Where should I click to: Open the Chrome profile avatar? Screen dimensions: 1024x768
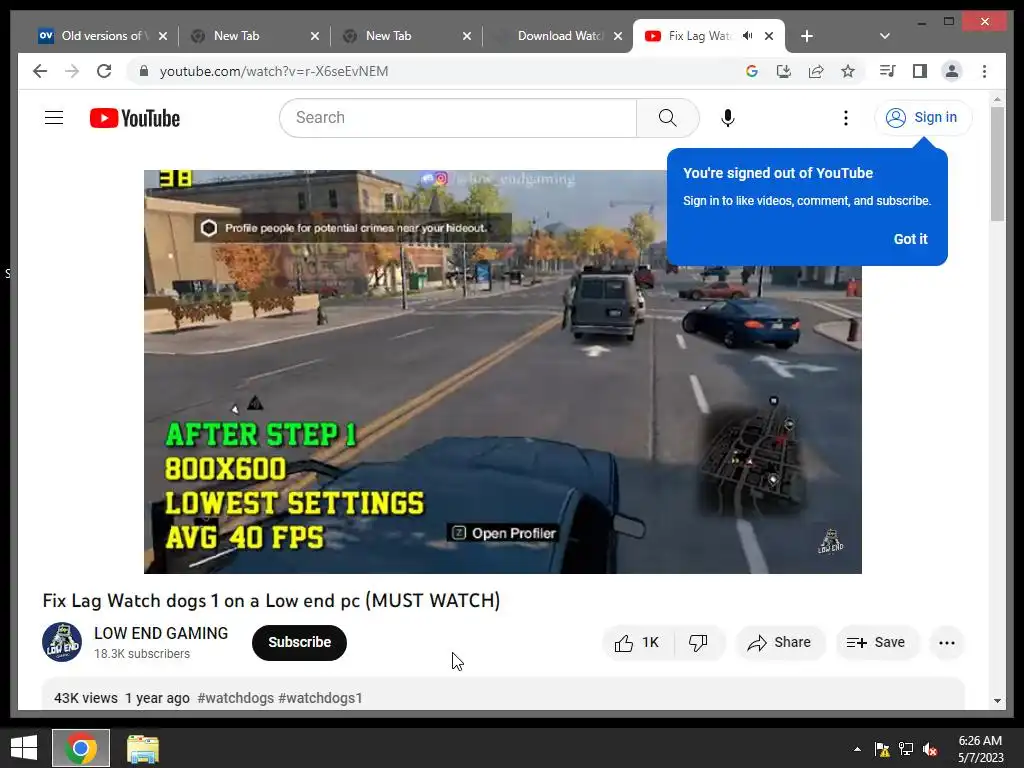tap(952, 71)
